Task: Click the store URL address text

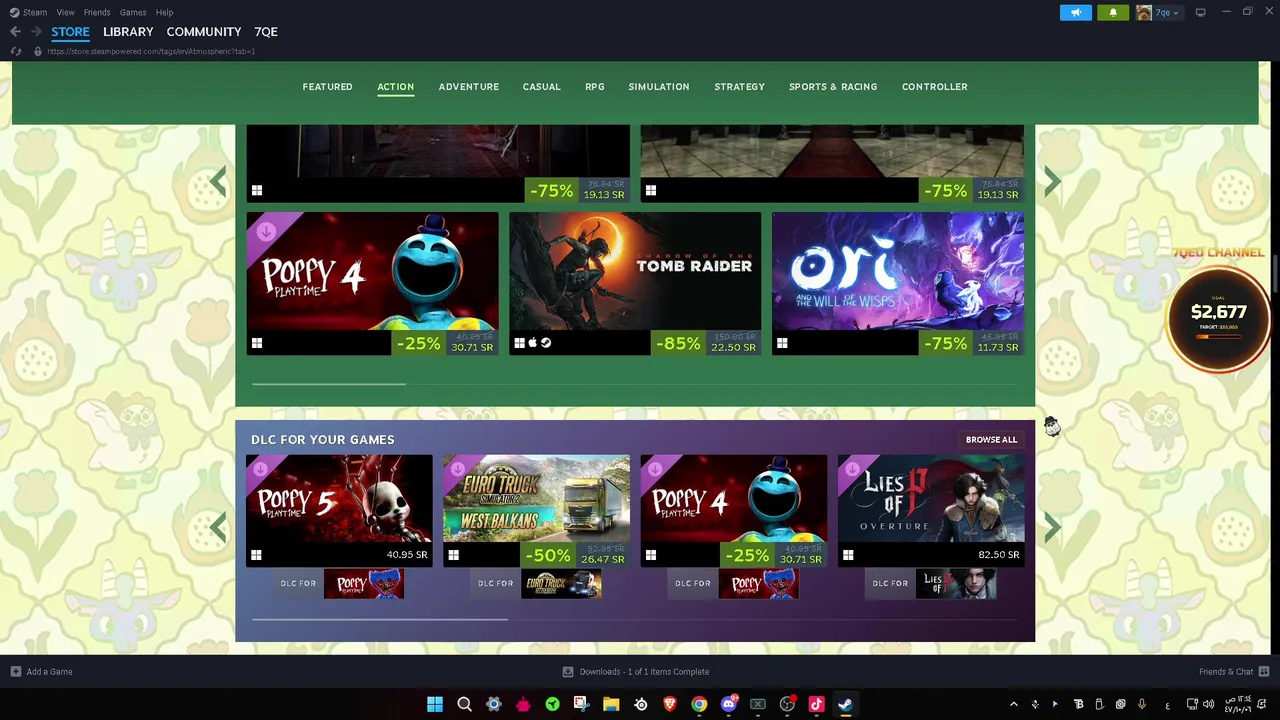Action: click(151, 51)
